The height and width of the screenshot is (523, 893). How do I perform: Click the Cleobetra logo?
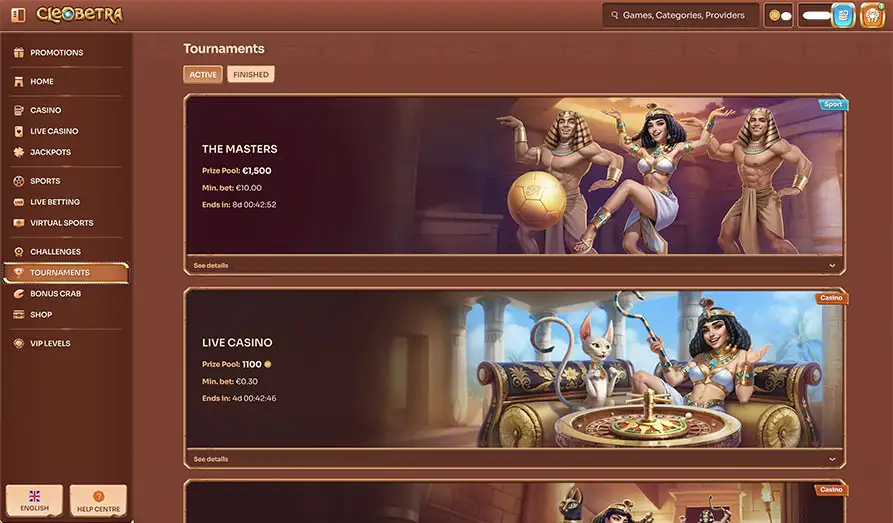[80, 15]
